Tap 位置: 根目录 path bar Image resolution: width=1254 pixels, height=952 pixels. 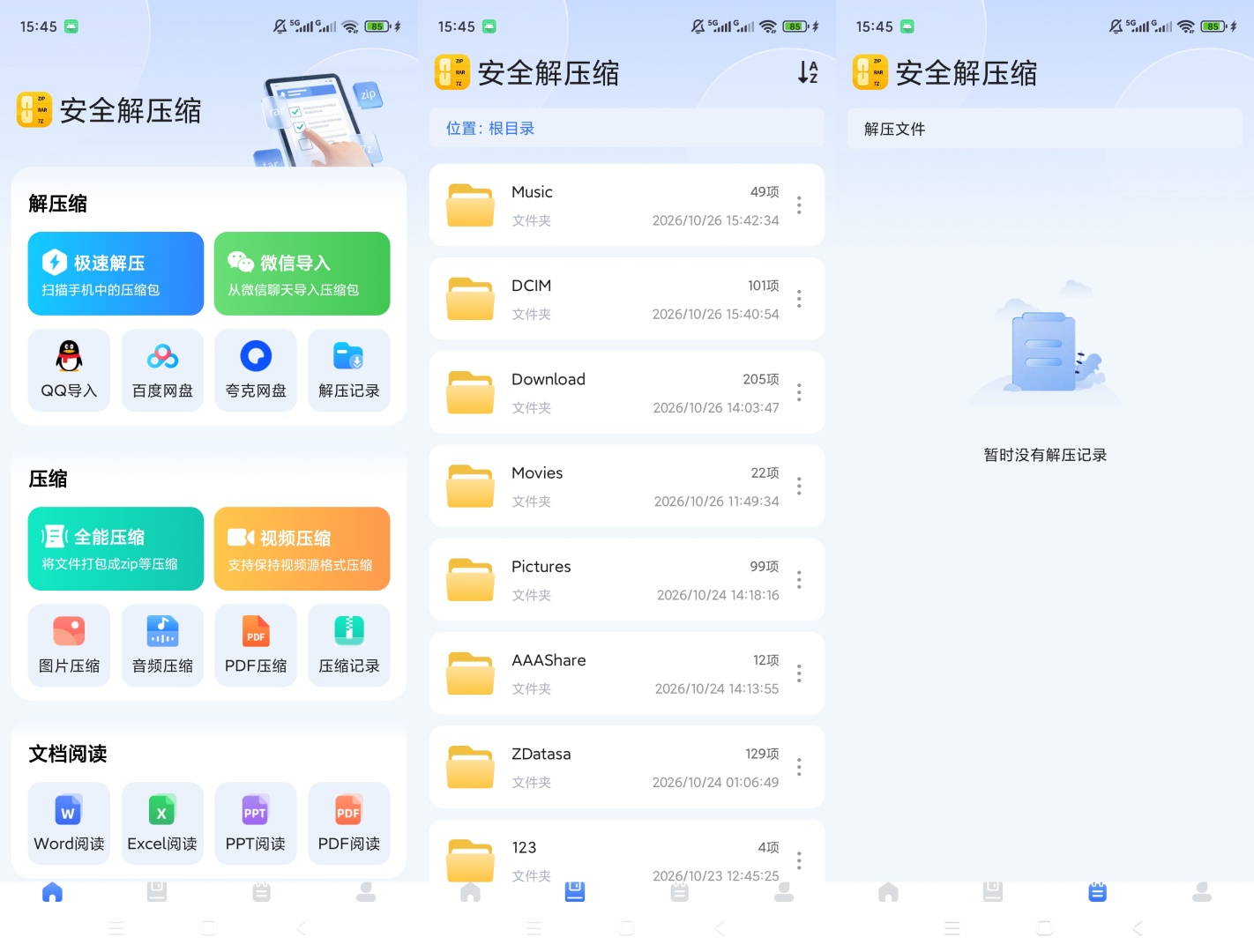coord(626,128)
